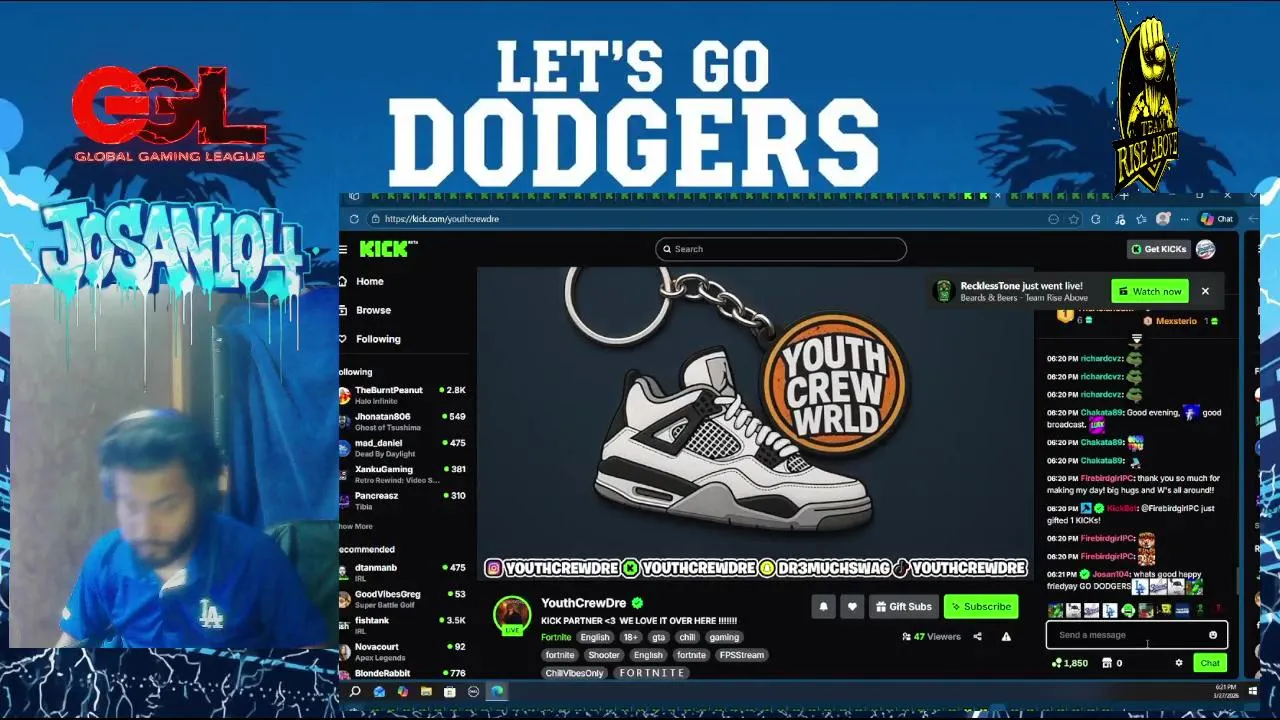This screenshot has height=720, width=1280.
Task: Open the user profile avatar menu
Action: pos(1206,249)
